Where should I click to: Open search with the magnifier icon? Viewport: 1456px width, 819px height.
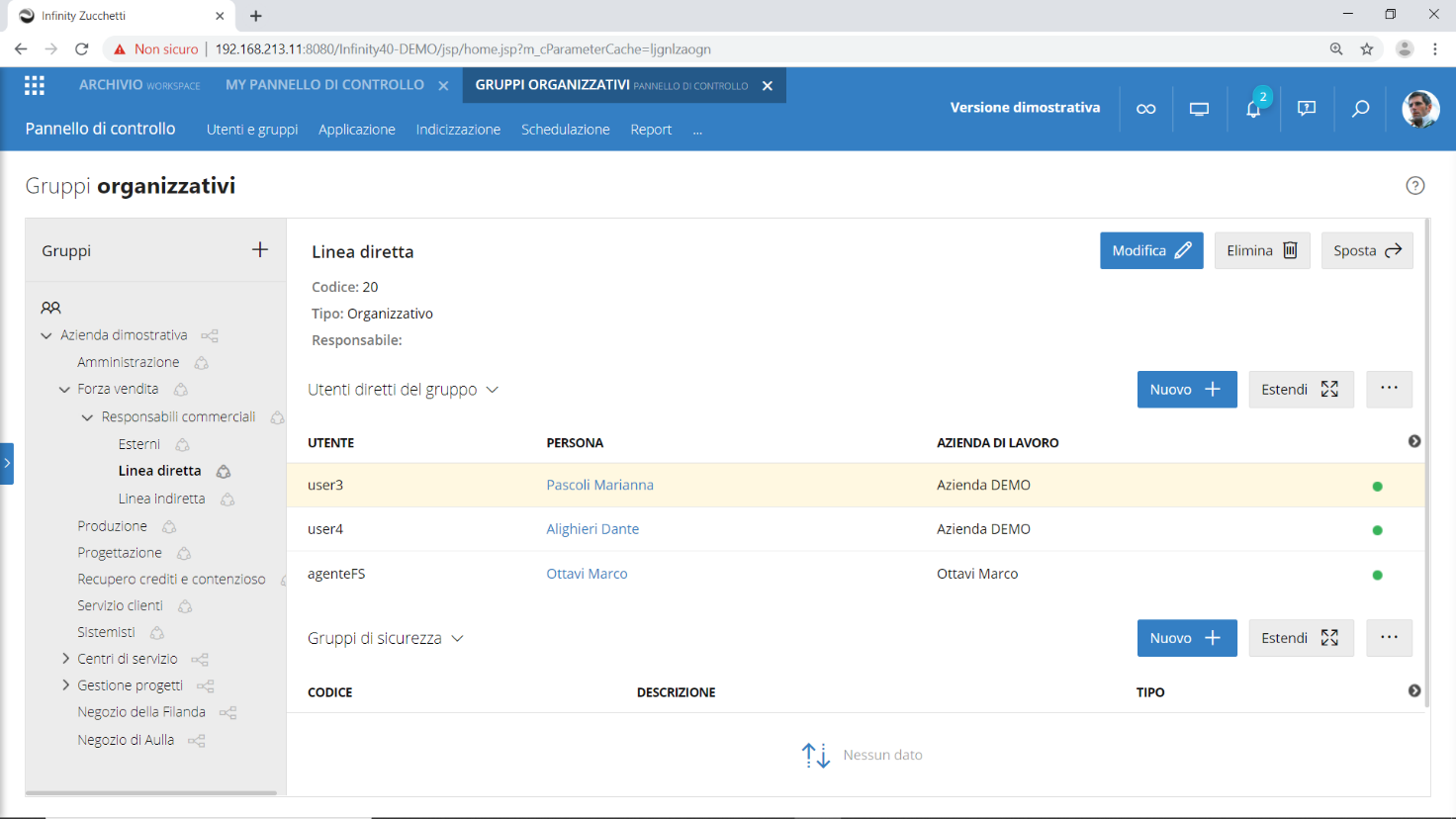1360,109
